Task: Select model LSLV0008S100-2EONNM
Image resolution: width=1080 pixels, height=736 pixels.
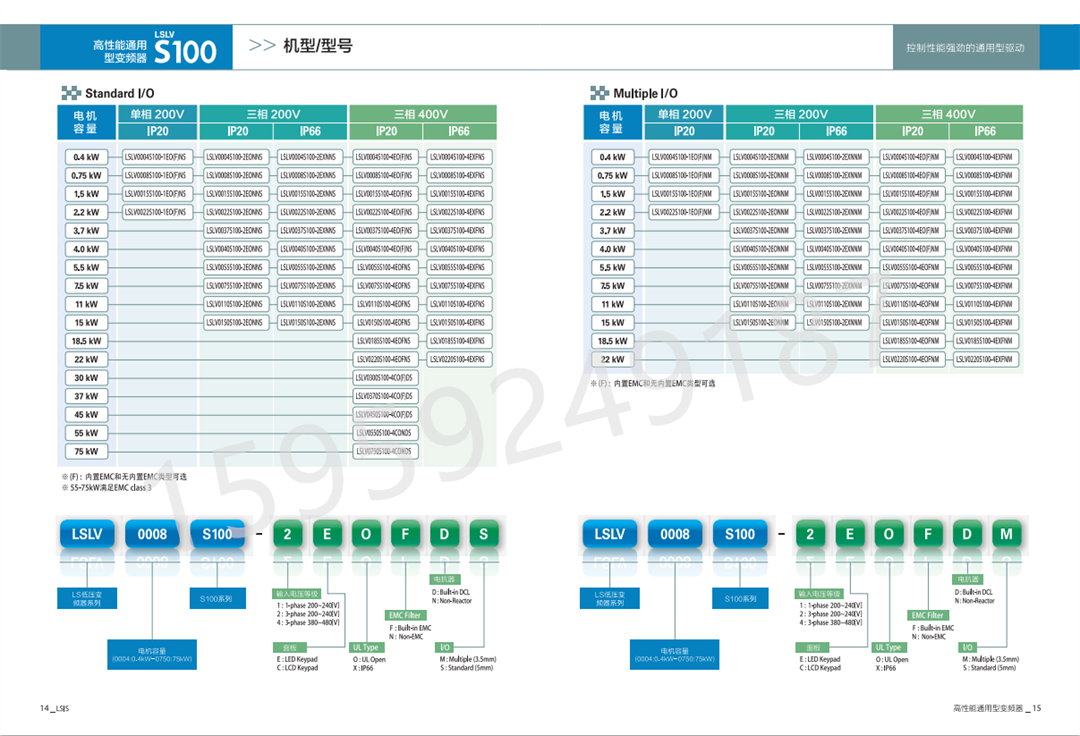Action: coord(761,176)
